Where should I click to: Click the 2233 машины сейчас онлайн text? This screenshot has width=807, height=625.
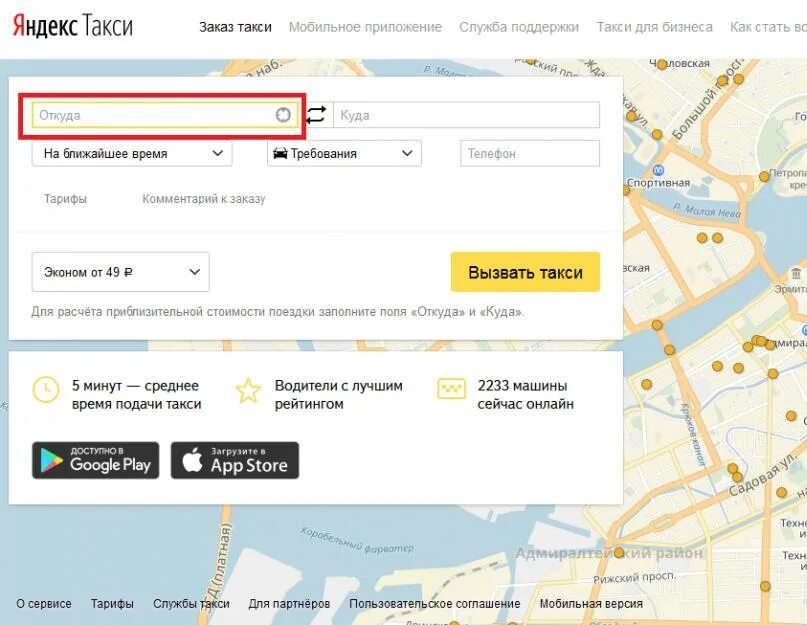(x=525, y=395)
